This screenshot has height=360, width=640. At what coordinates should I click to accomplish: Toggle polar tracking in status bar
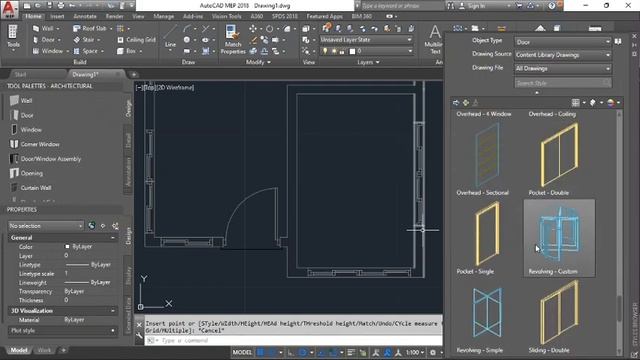click(x=303, y=352)
